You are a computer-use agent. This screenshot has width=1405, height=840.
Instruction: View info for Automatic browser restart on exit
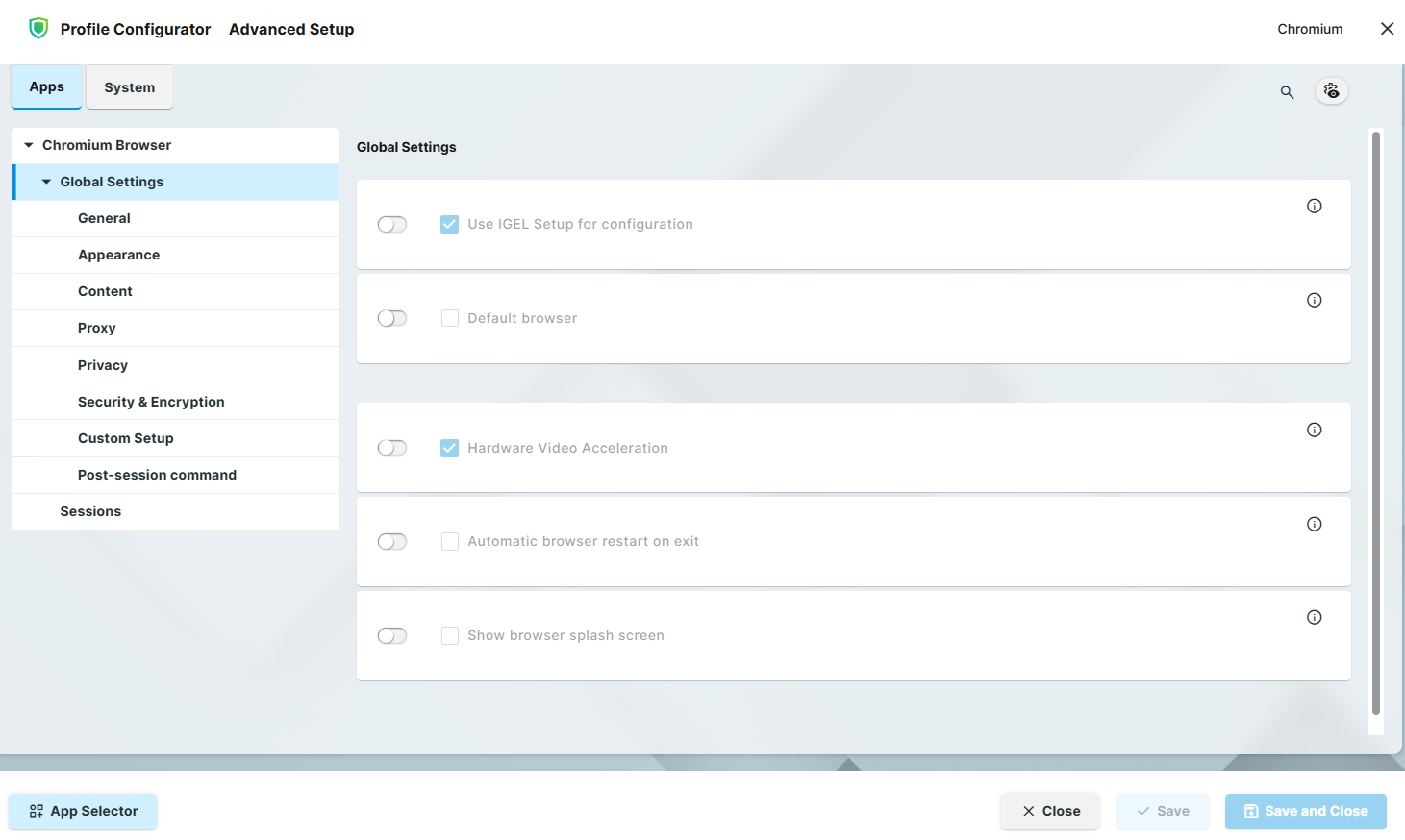click(x=1314, y=524)
